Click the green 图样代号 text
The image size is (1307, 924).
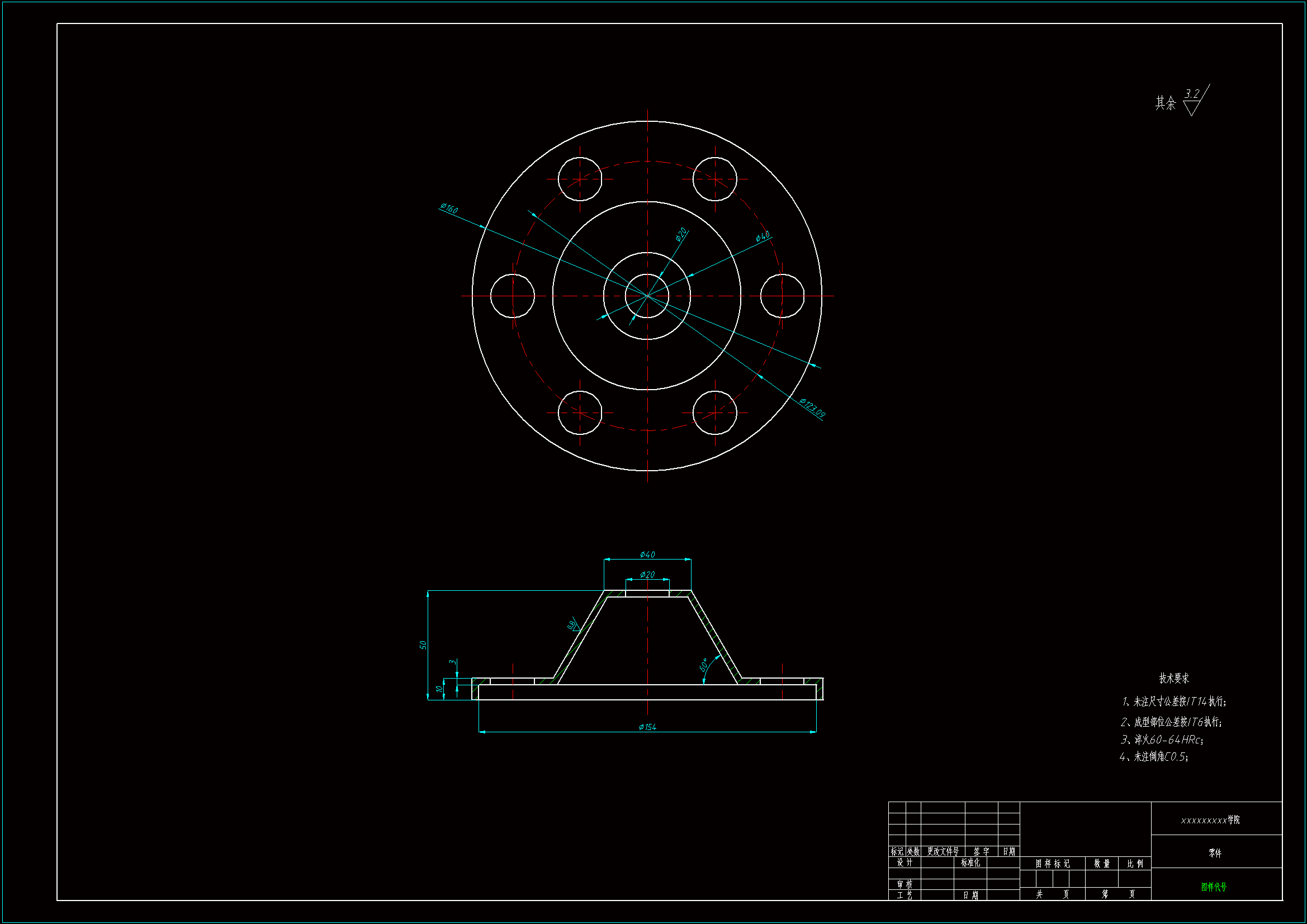(1214, 887)
